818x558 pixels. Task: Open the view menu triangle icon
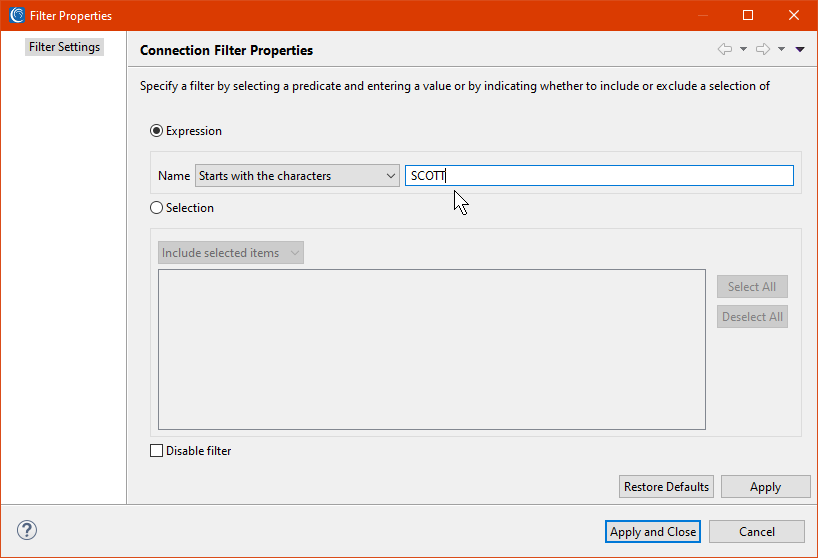tap(800, 50)
